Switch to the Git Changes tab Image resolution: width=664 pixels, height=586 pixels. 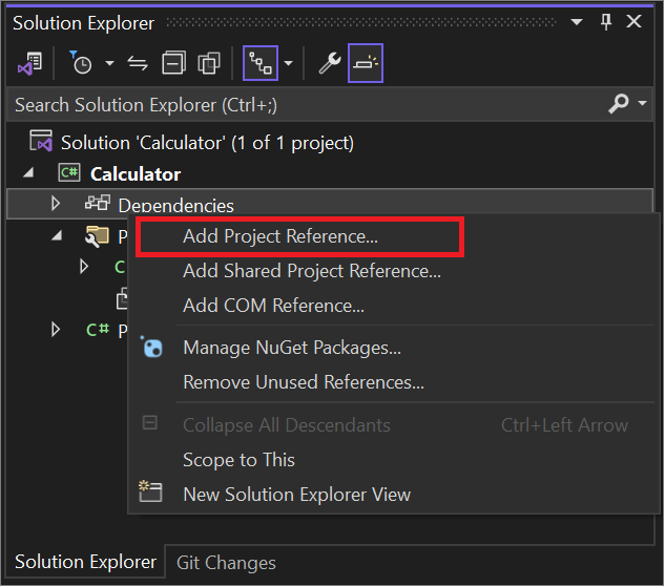pos(226,563)
